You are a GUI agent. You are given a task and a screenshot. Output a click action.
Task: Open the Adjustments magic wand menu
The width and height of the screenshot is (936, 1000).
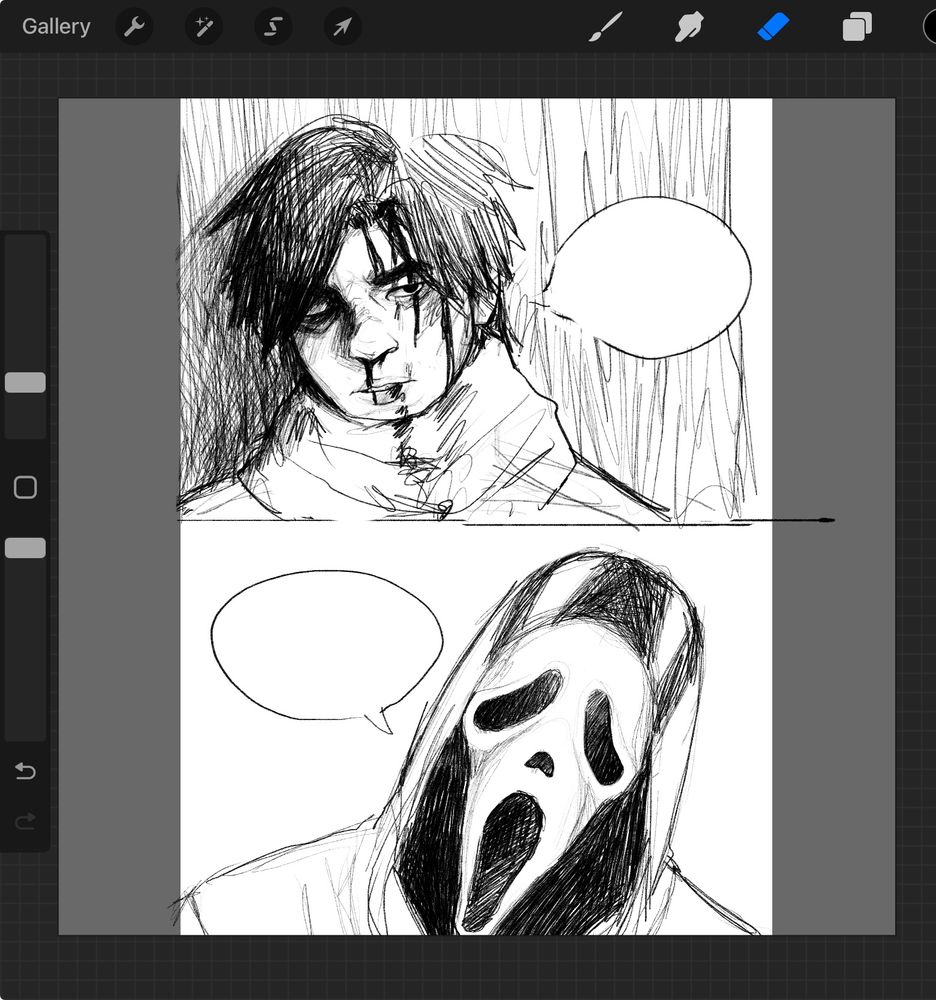204,27
